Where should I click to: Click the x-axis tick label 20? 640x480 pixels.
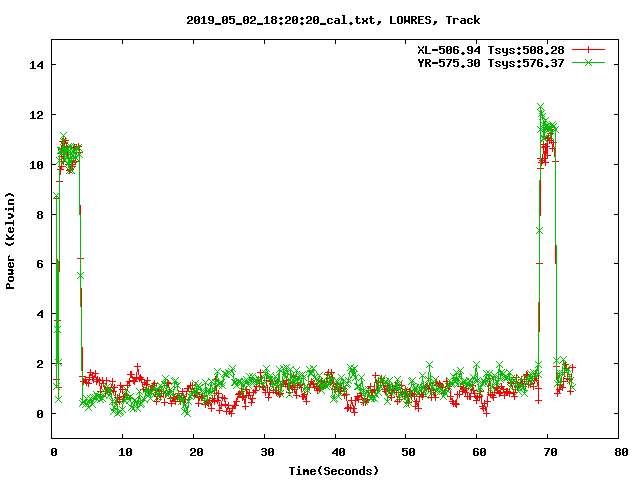196,452
